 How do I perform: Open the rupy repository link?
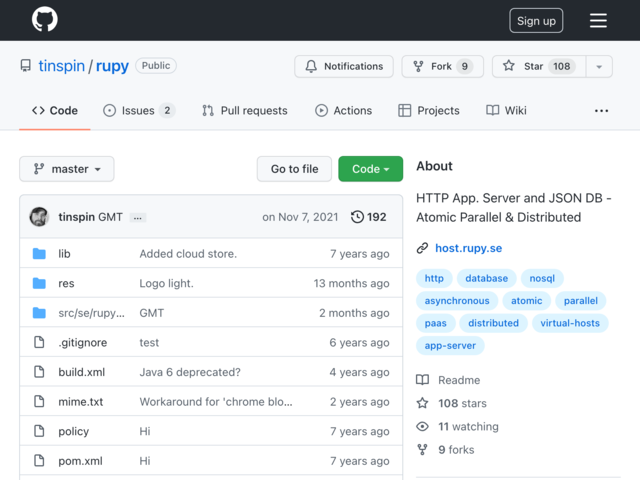click(x=112, y=66)
